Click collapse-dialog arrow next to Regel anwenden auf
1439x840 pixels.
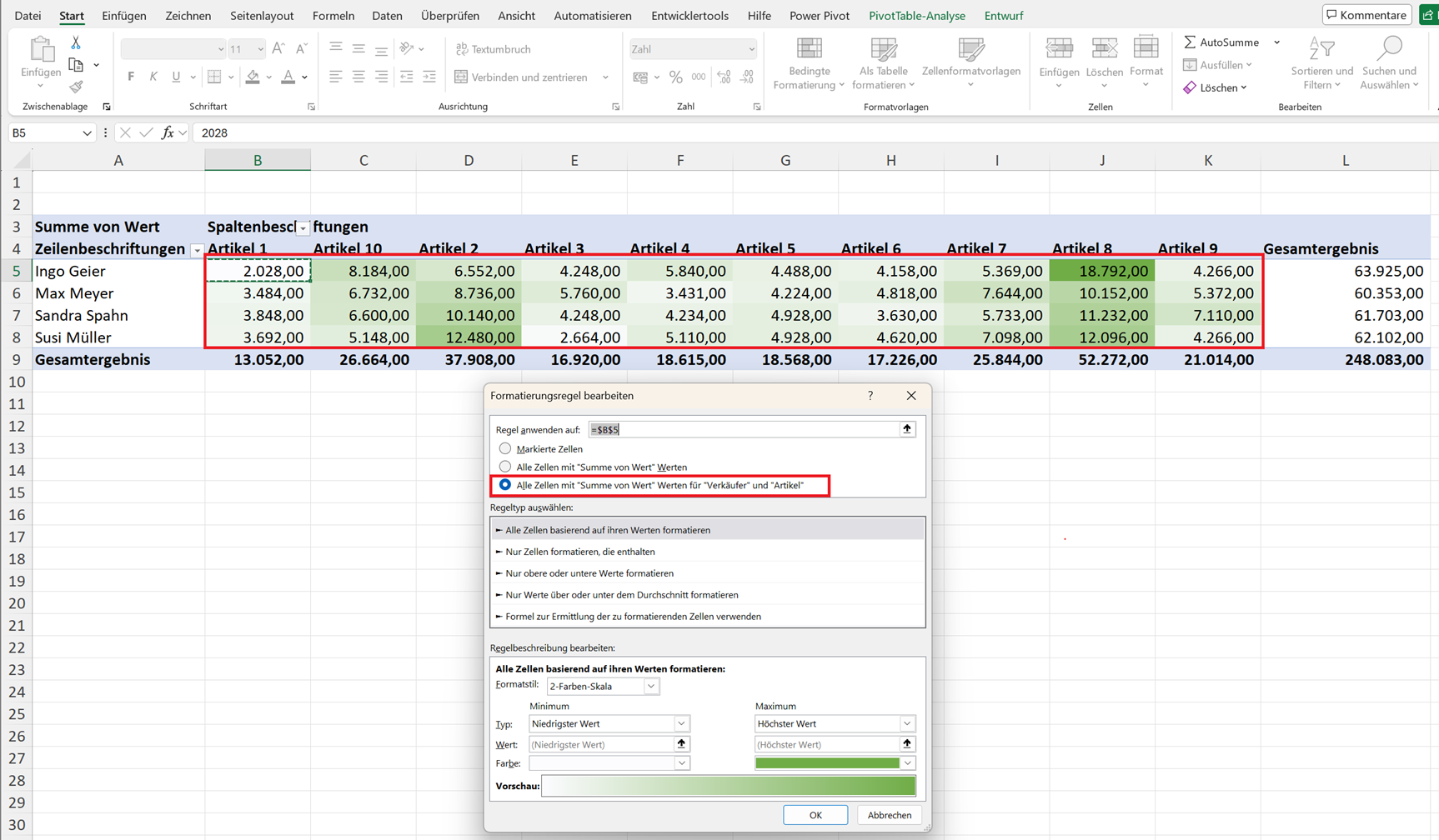[907, 429]
